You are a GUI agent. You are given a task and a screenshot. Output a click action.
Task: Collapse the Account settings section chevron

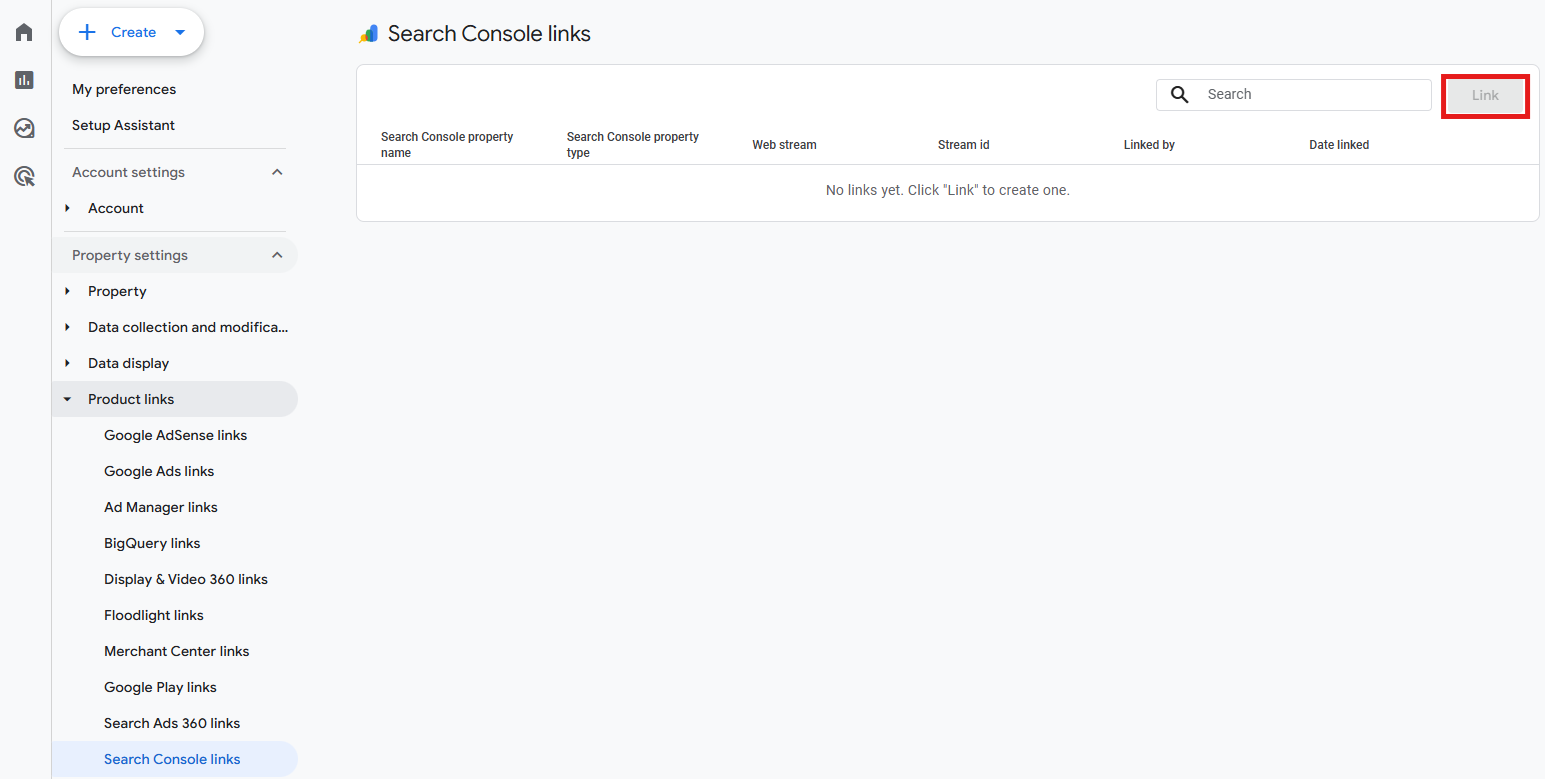[278, 172]
